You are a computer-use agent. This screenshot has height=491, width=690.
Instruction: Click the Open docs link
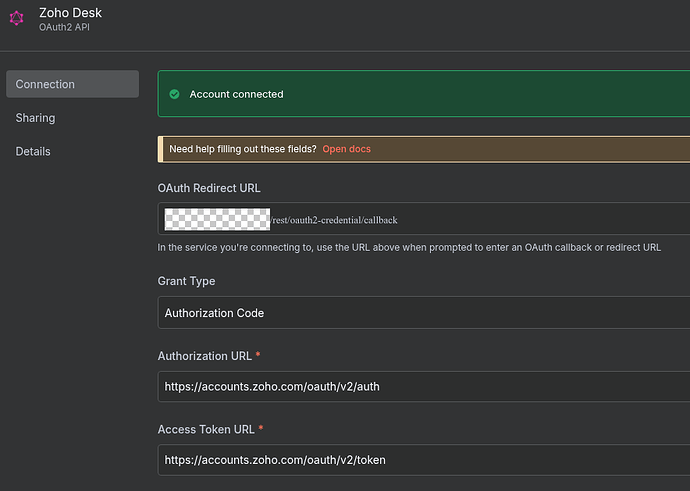click(346, 149)
